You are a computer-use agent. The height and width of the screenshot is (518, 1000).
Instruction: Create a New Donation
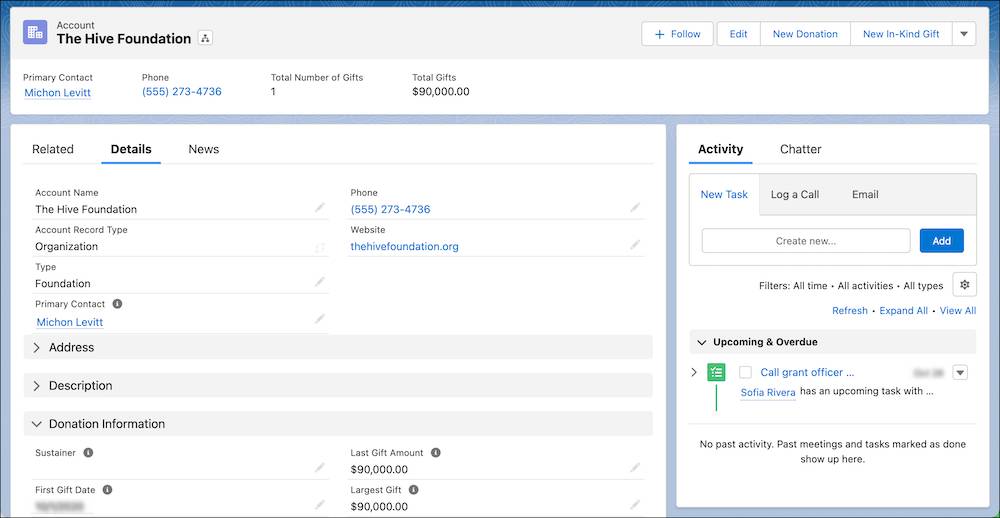coord(805,34)
